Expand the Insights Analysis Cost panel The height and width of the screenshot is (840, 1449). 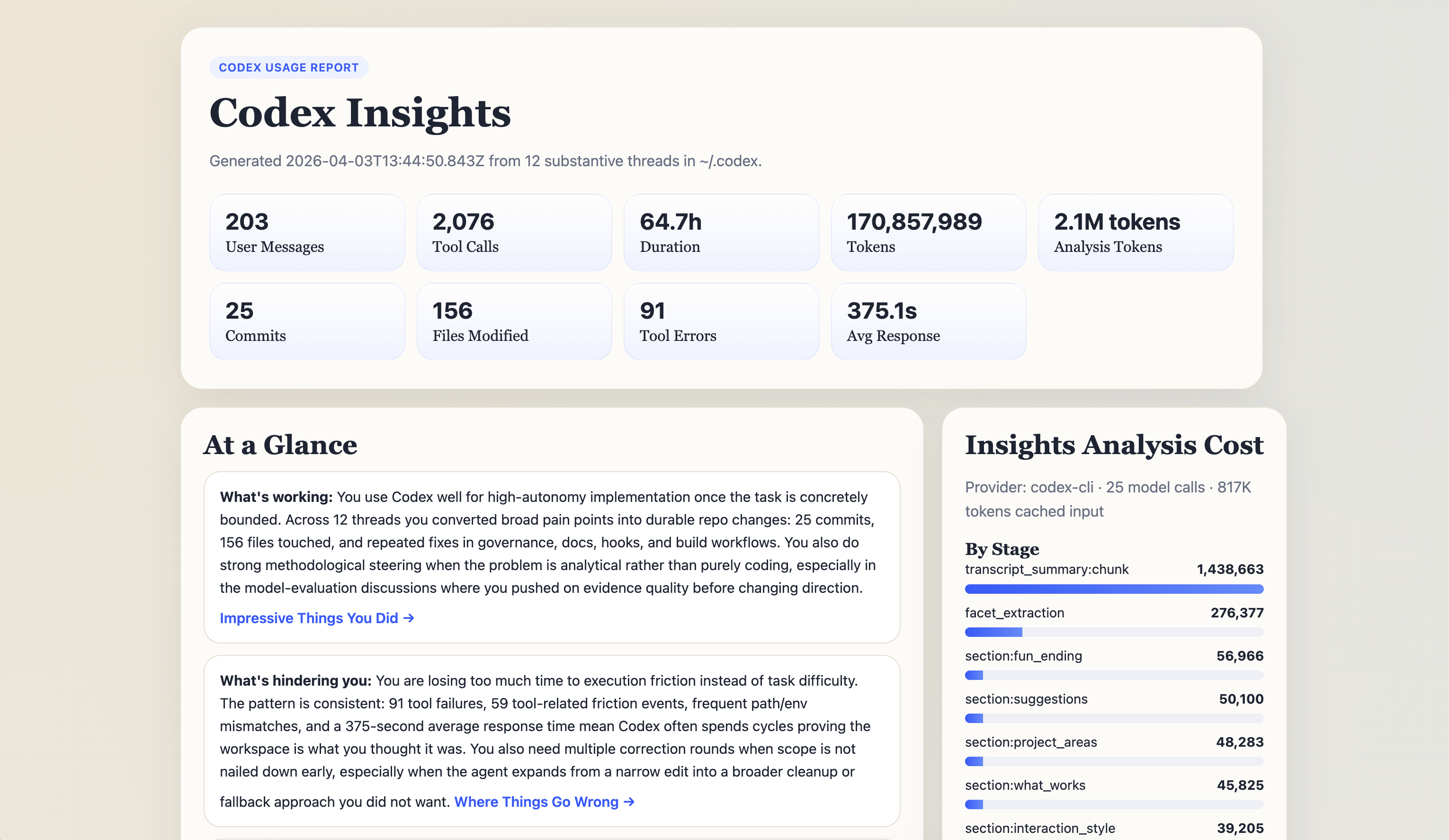click(1114, 445)
